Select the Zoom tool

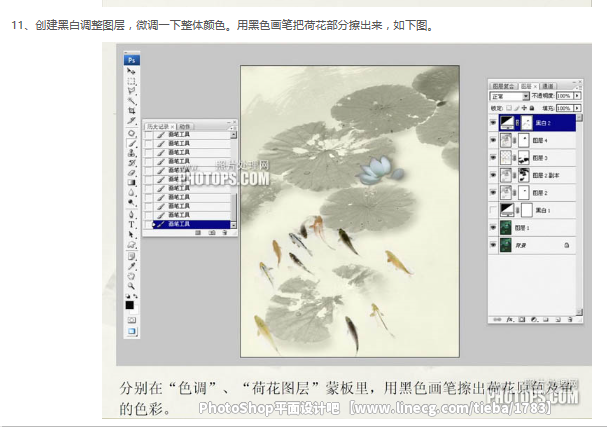point(131,286)
